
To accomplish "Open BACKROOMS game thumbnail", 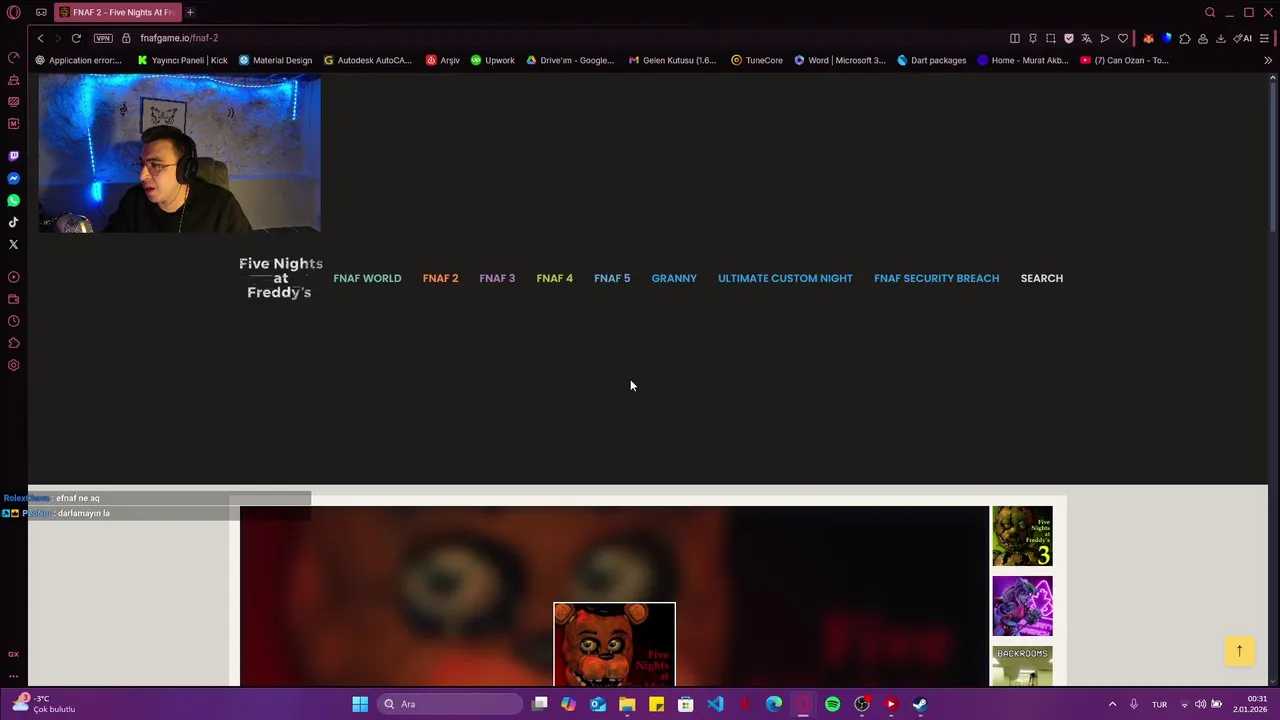I will (x=1022, y=666).
